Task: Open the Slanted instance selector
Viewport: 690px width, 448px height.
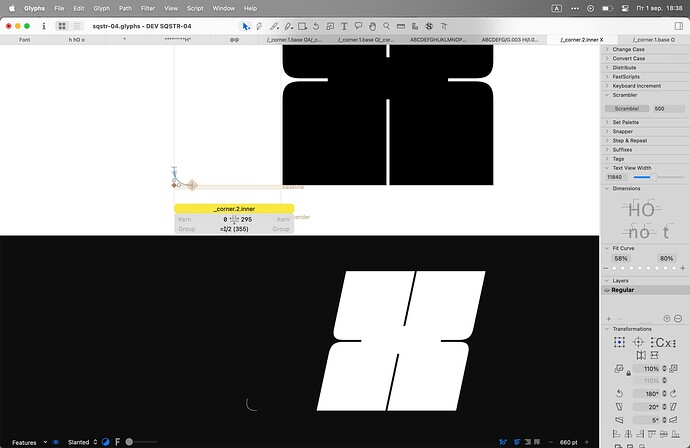Action: coord(82,442)
